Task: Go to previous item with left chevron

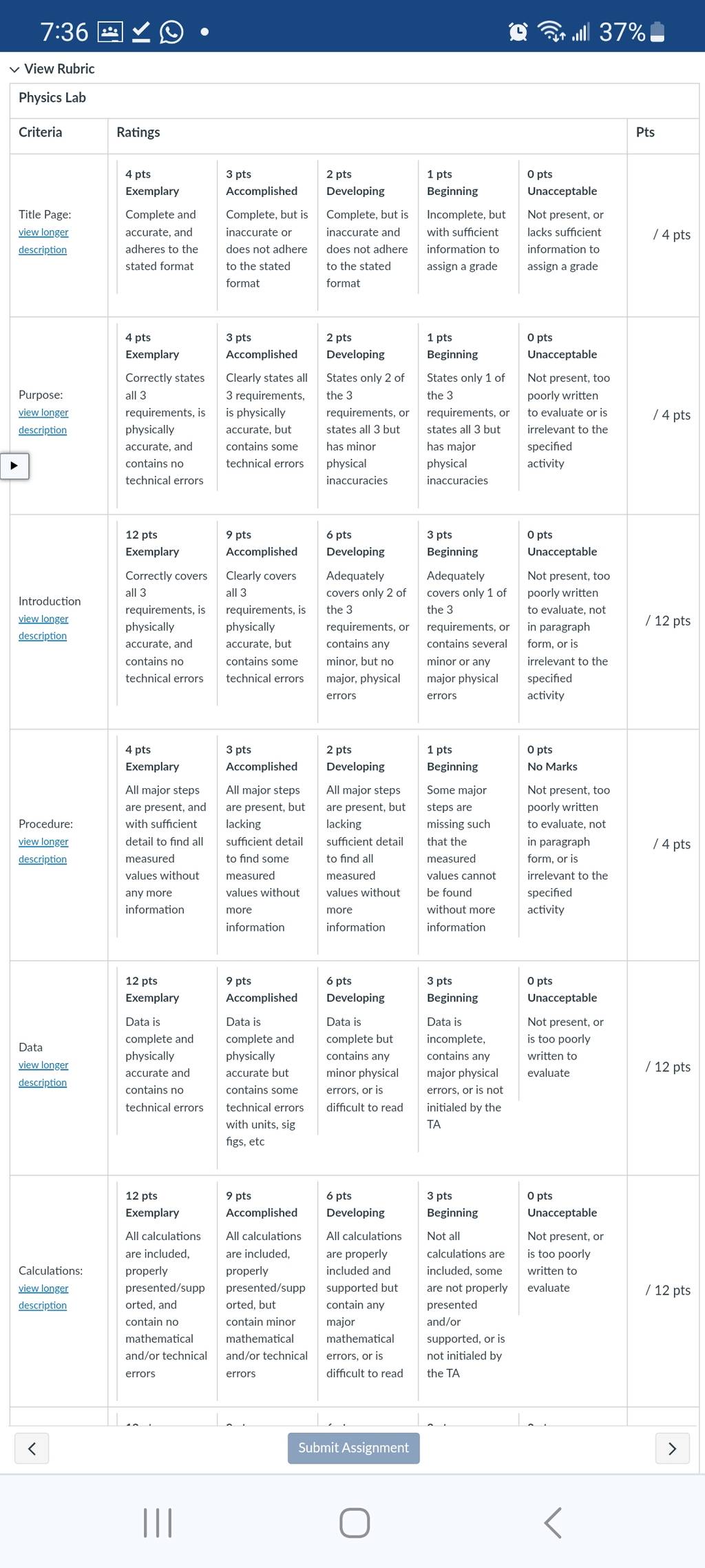Action: 32,1448
